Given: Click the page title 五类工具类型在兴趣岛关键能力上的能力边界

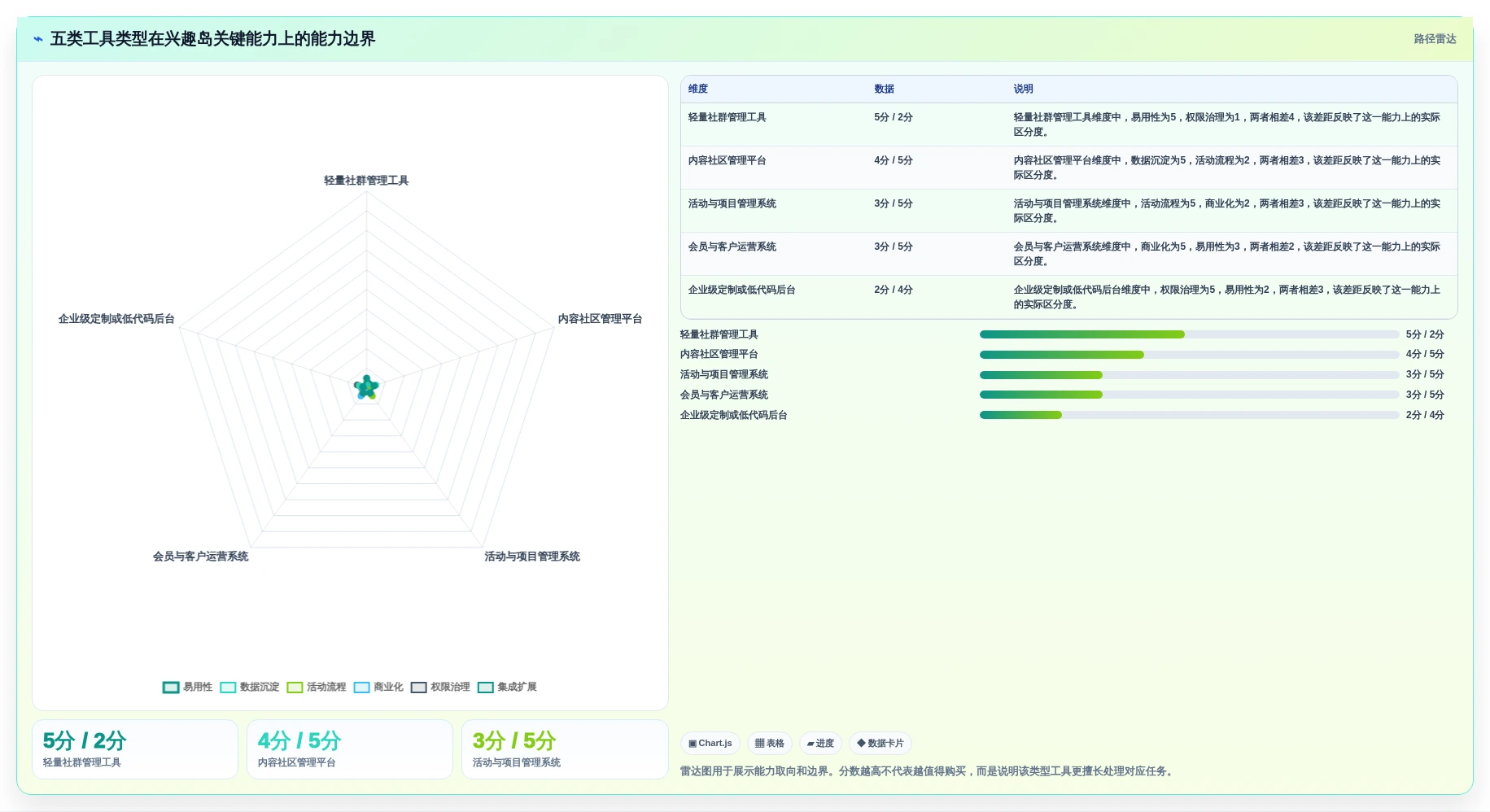Looking at the screenshot, I should pyautogui.click(x=212, y=39).
